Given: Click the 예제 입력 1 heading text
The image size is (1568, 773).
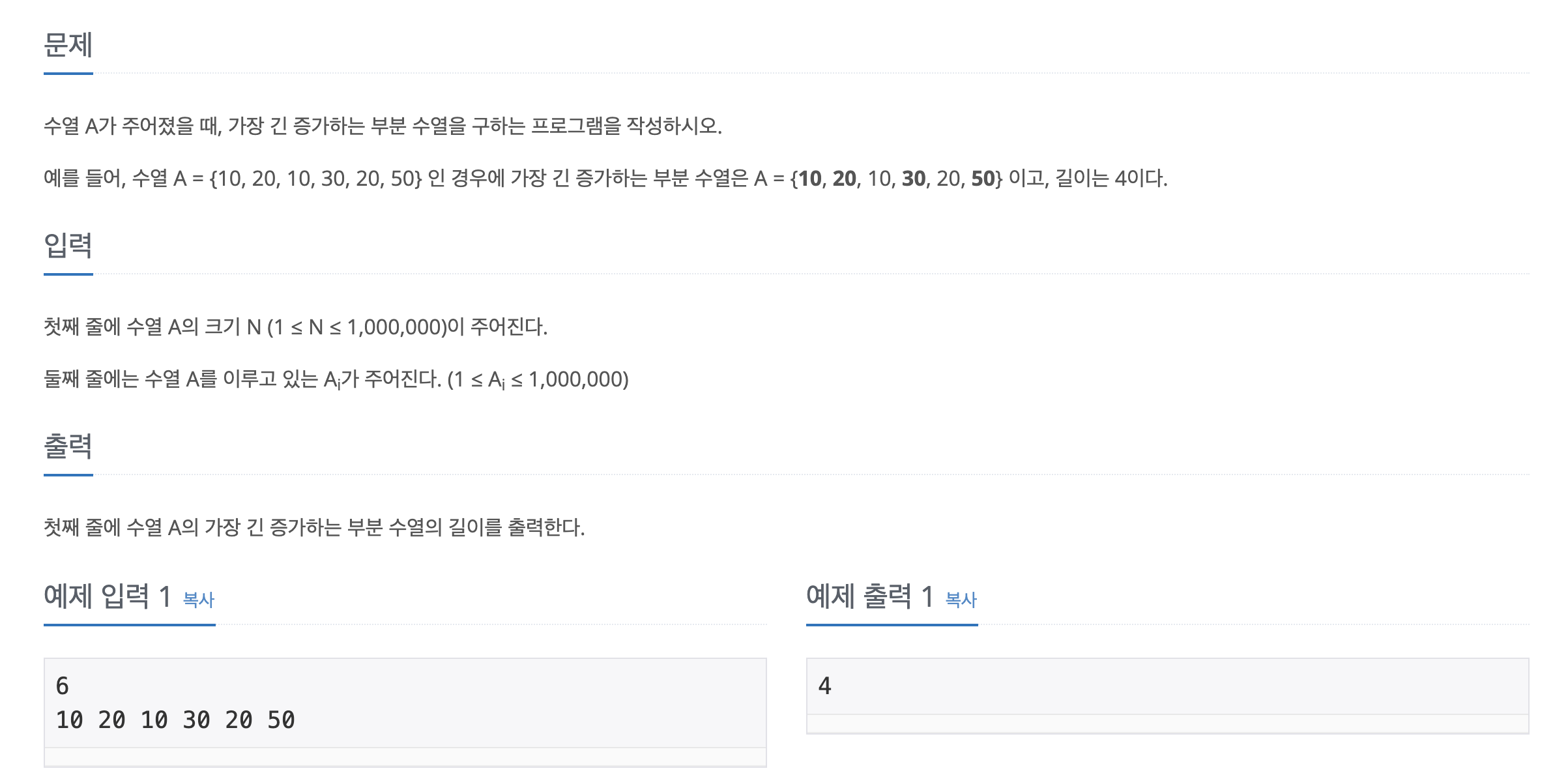Looking at the screenshot, I should coord(108,596).
